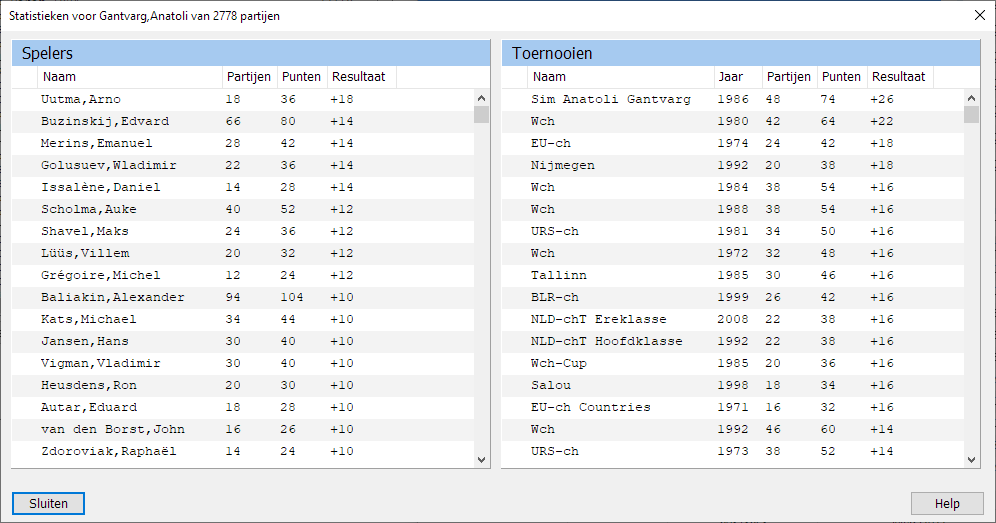Select player Scholma,Auke
The width and height of the screenshot is (996, 523).
(x=243, y=209)
